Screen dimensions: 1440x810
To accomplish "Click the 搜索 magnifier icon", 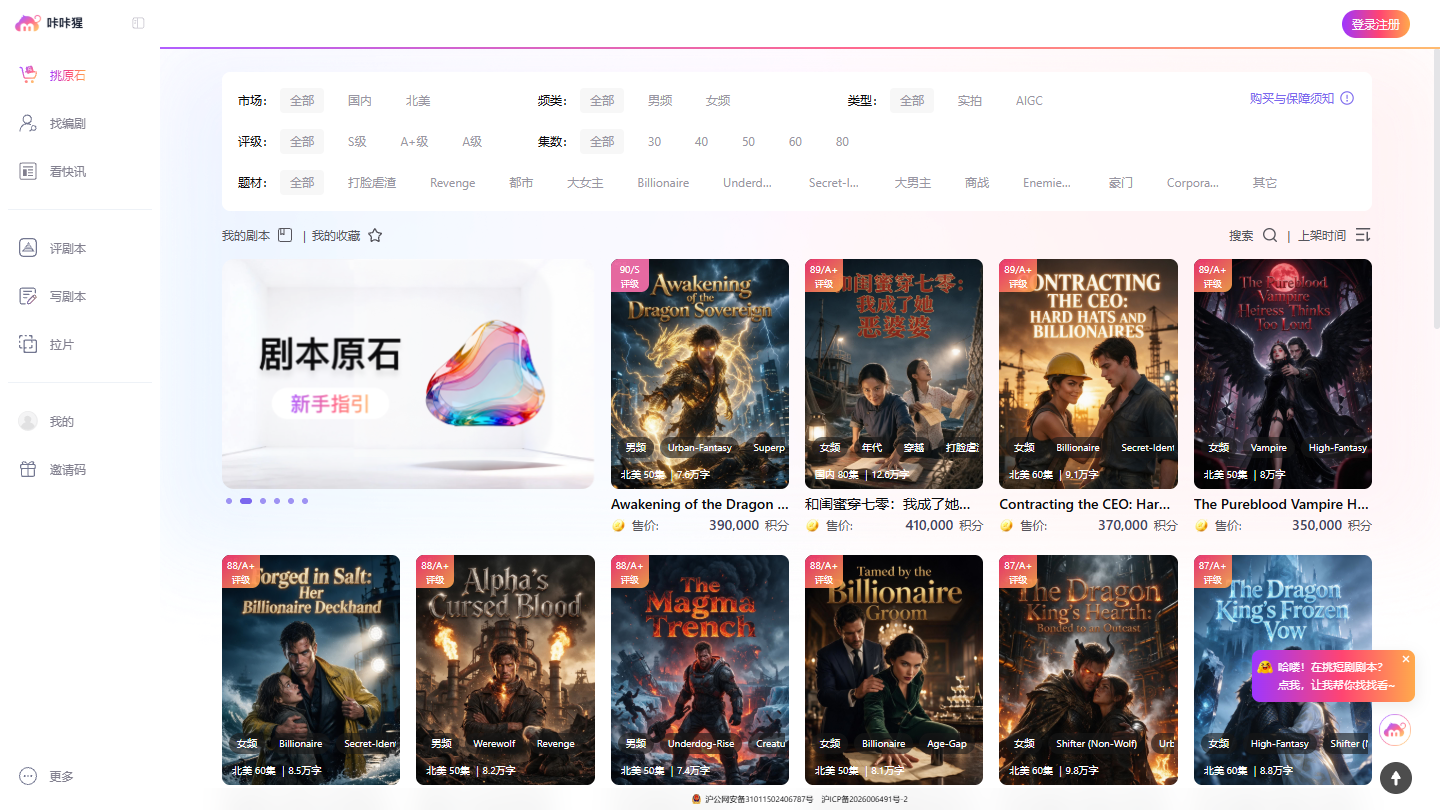I will tap(1270, 235).
